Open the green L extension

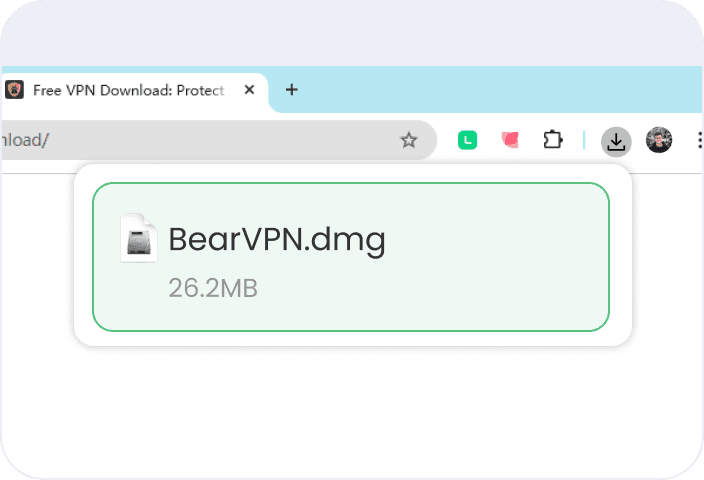[467, 141]
